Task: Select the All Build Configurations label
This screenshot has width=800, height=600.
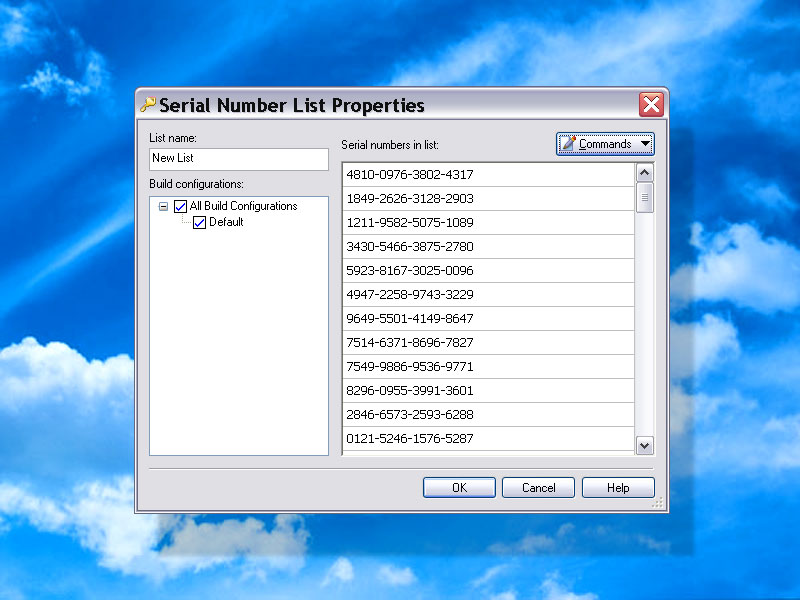Action: click(243, 206)
